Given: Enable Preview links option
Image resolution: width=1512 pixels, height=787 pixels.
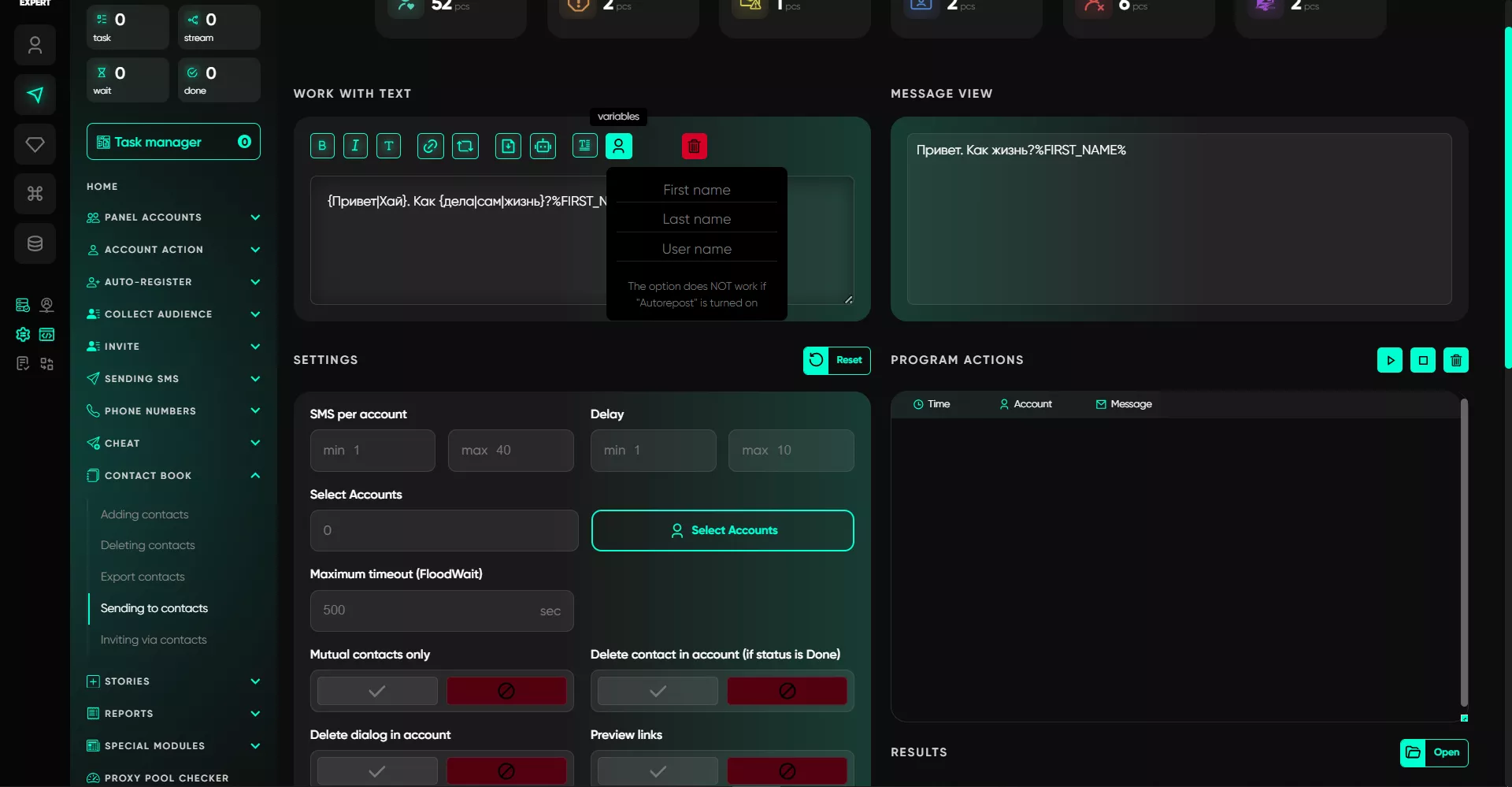Looking at the screenshot, I should pyautogui.click(x=658, y=771).
